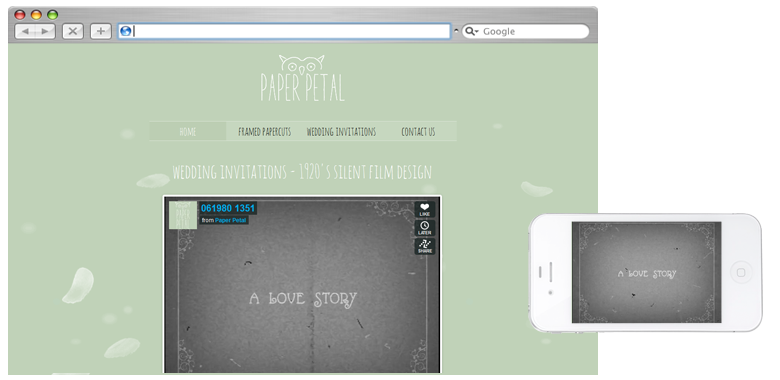Stop page loading with the X button

pos(73,31)
